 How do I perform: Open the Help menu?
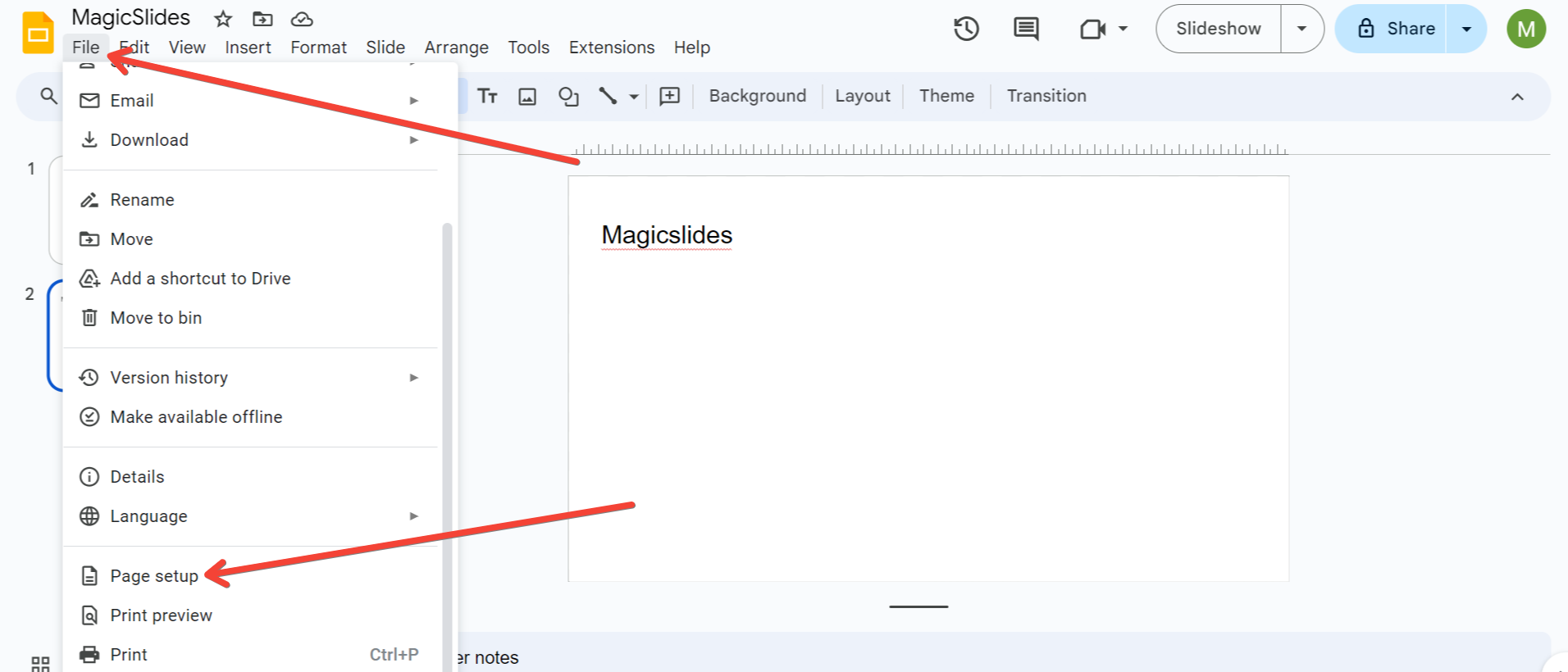tap(692, 48)
